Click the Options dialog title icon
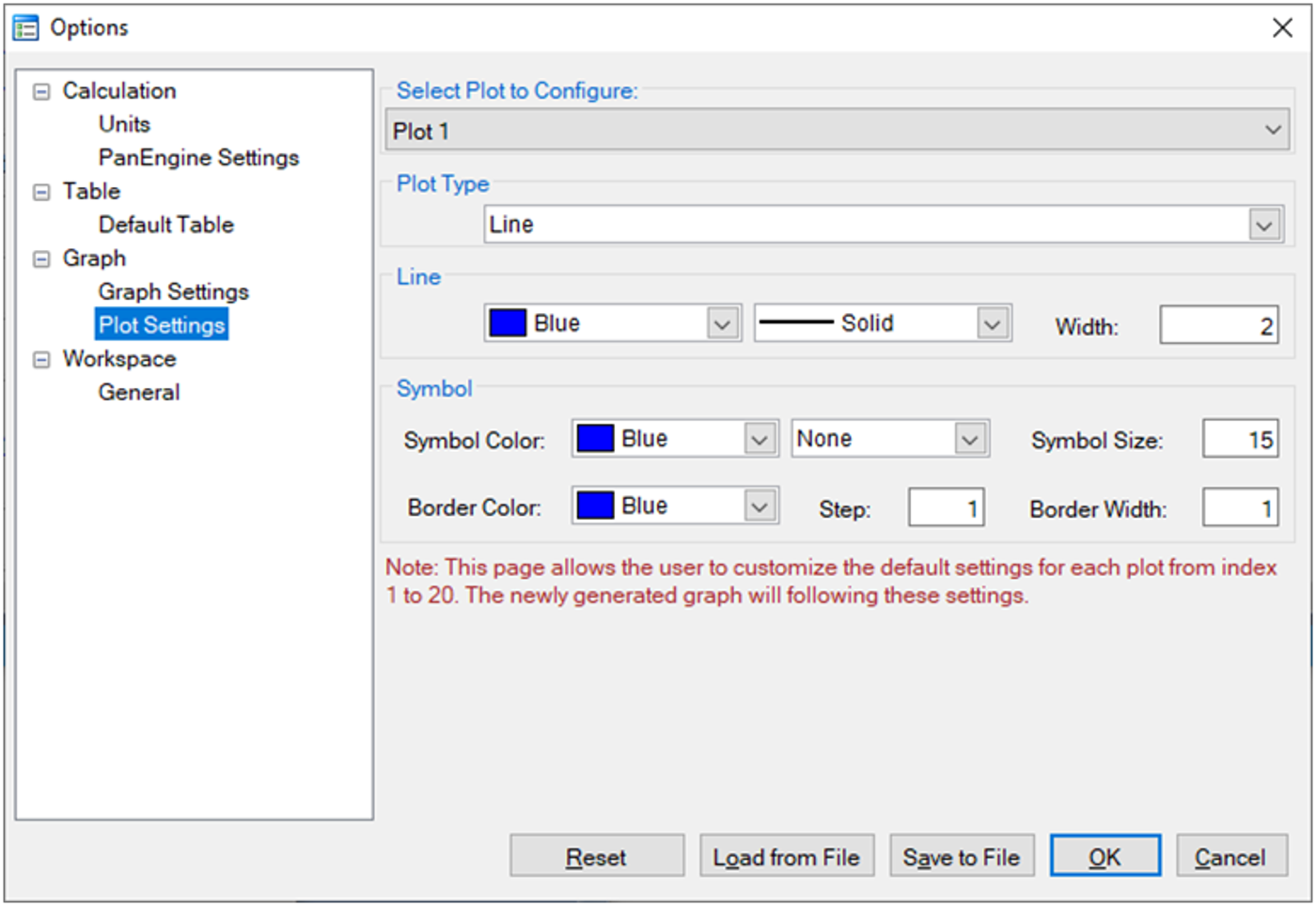1316x906 pixels. (x=25, y=28)
